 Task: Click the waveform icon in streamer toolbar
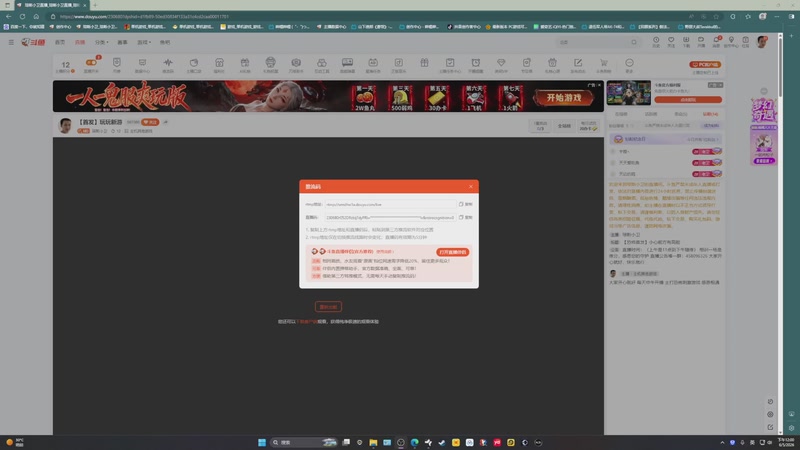168,65
